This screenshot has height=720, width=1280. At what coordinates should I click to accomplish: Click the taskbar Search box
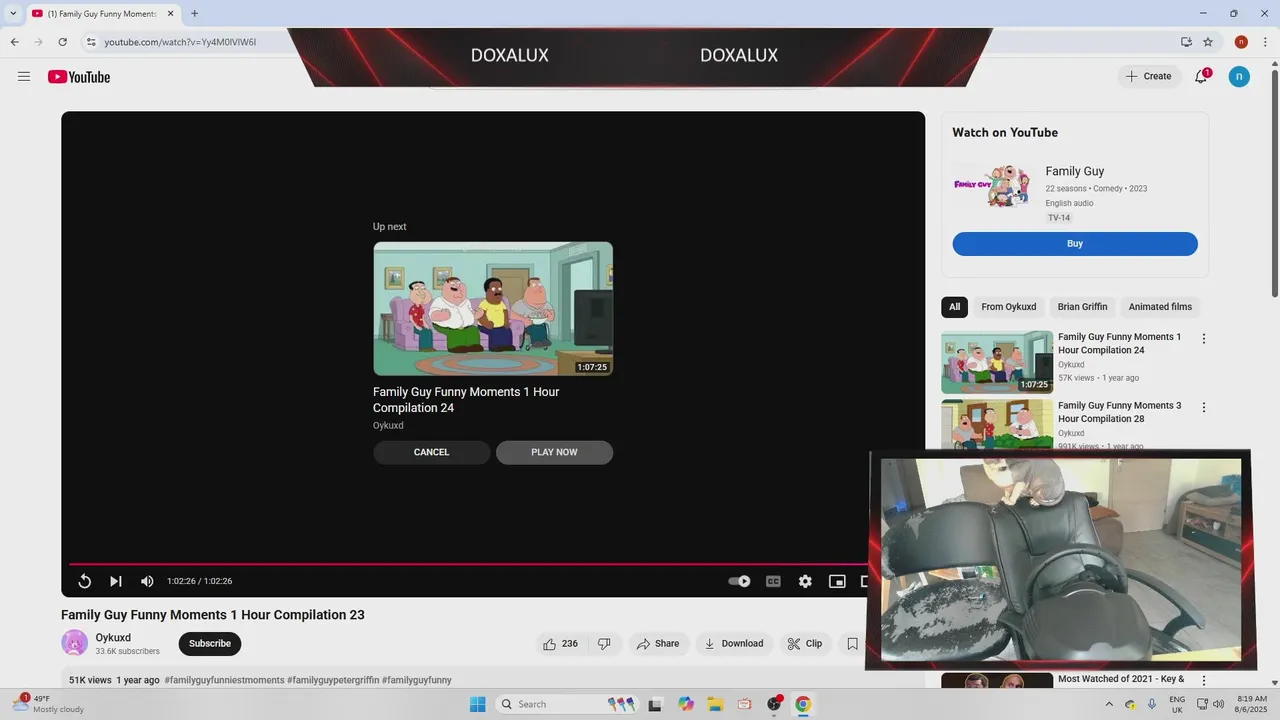pos(567,704)
